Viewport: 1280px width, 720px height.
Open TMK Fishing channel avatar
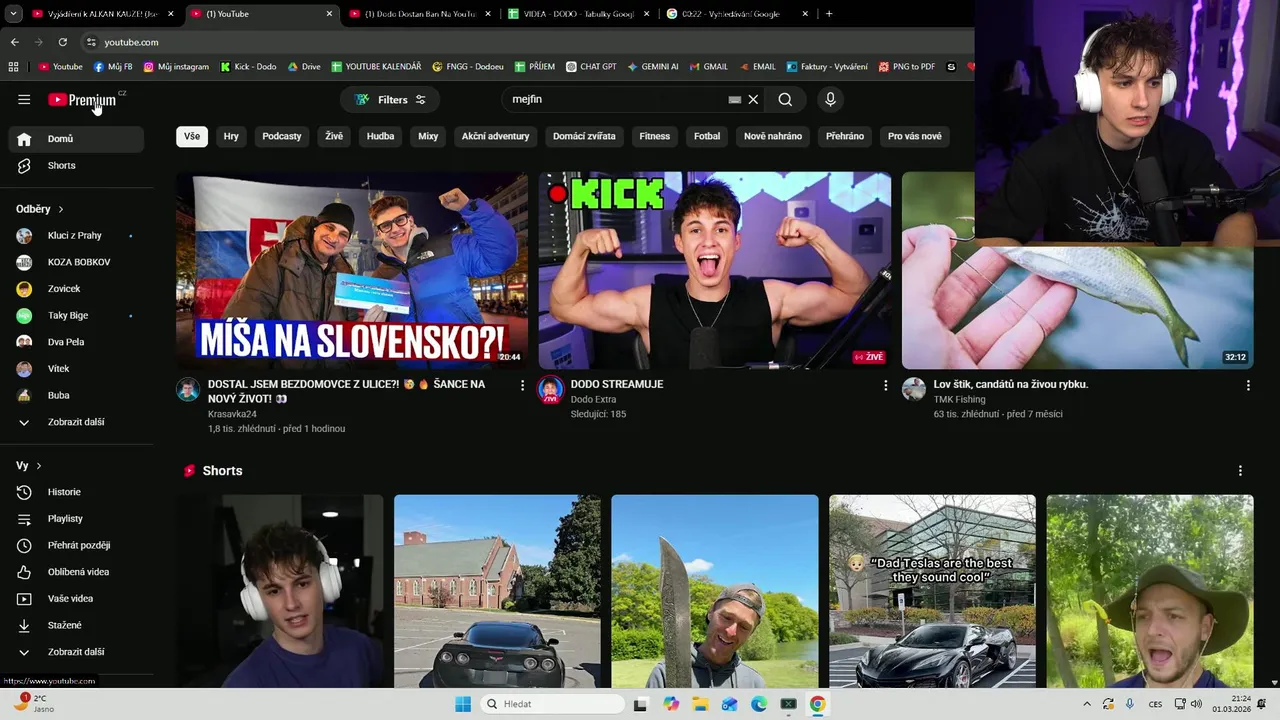tap(913, 389)
